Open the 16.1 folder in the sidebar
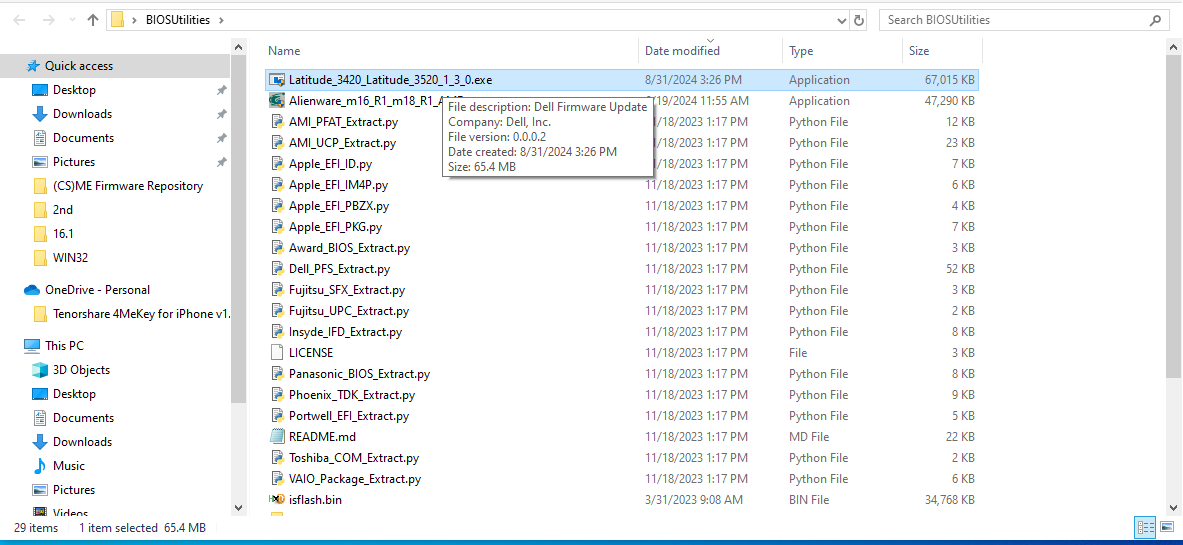 63,234
